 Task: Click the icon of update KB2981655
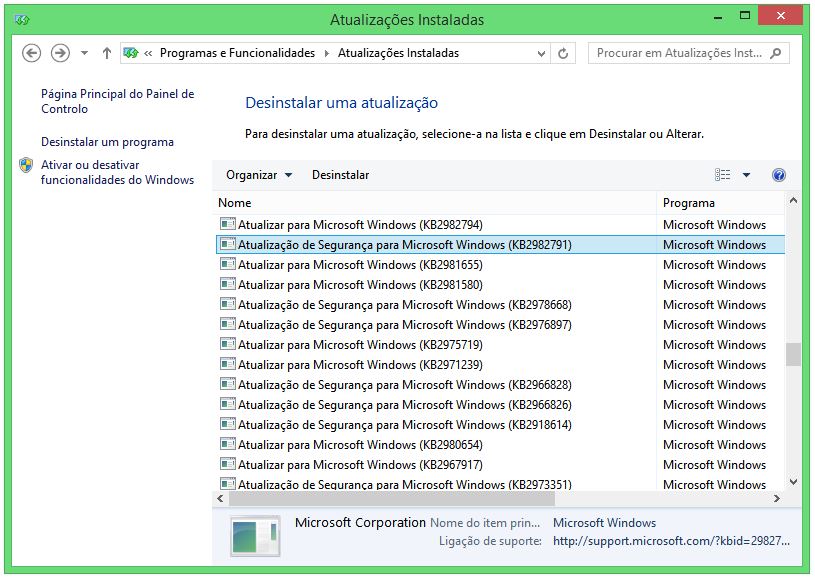tap(228, 264)
